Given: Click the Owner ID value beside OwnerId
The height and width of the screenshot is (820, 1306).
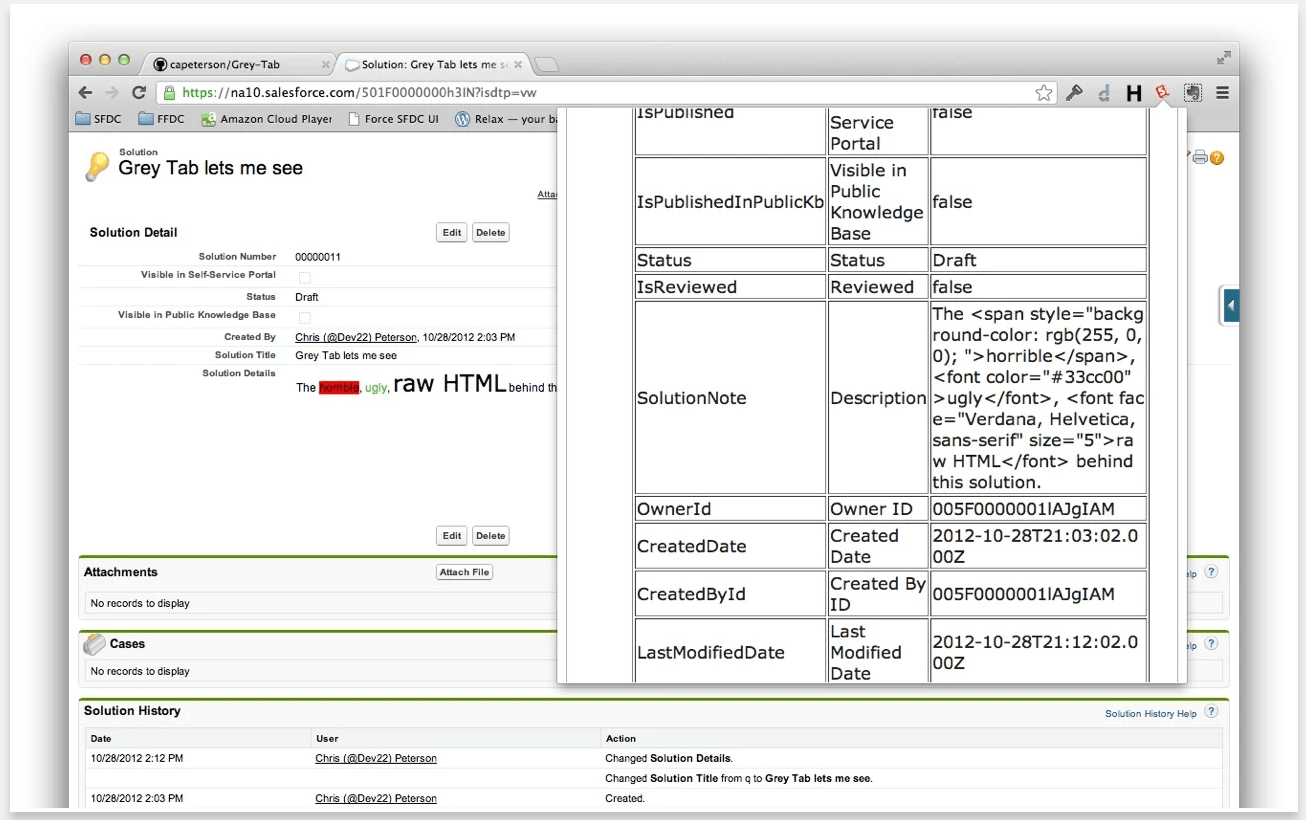Looking at the screenshot, I should click(x=1038, y=509).
